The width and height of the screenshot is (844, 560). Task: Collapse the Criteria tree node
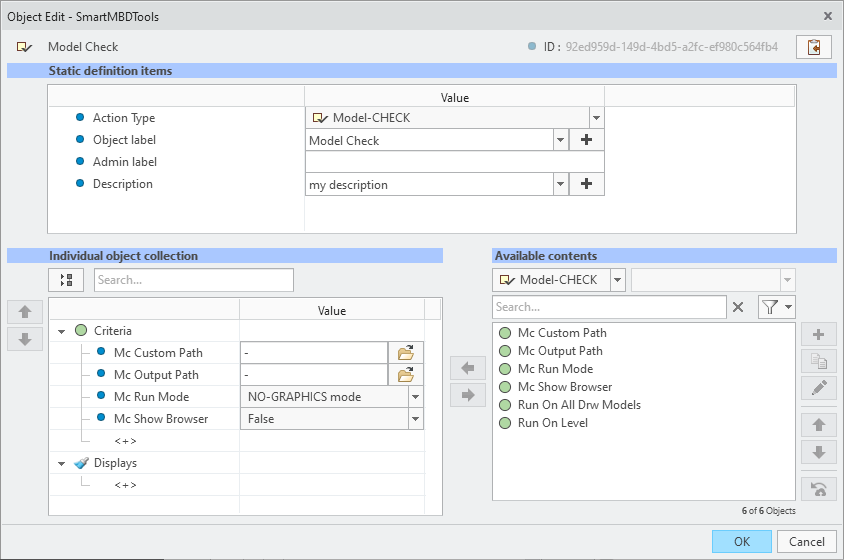point(61,331)
